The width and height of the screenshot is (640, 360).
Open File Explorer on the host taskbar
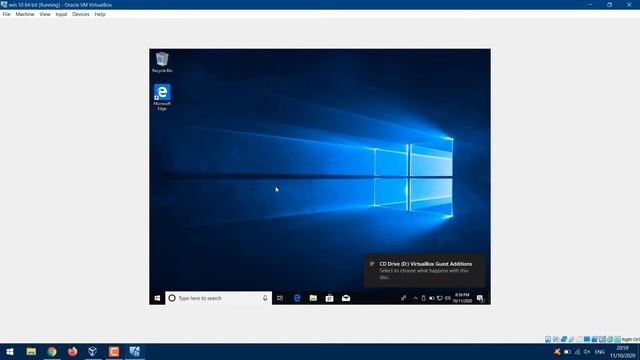pyautogui.click(x=31, y=351)
